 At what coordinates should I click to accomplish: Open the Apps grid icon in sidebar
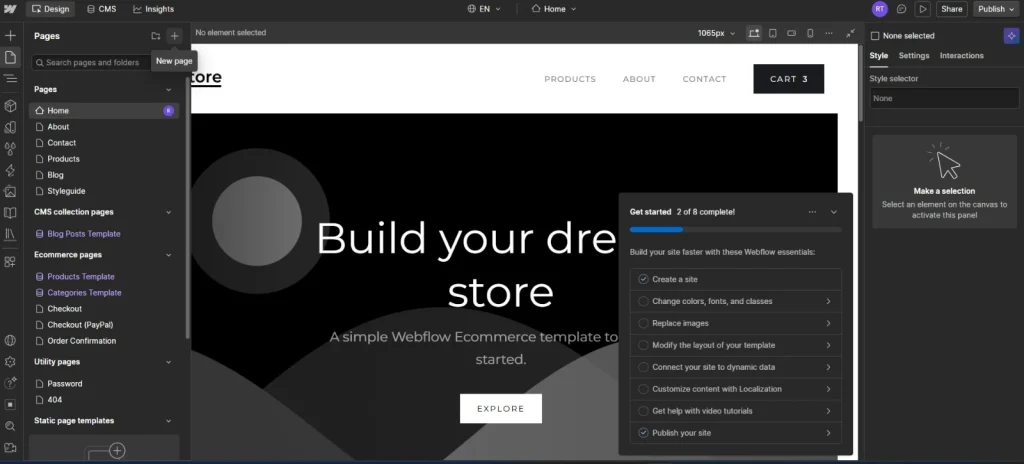pos(10,261)
